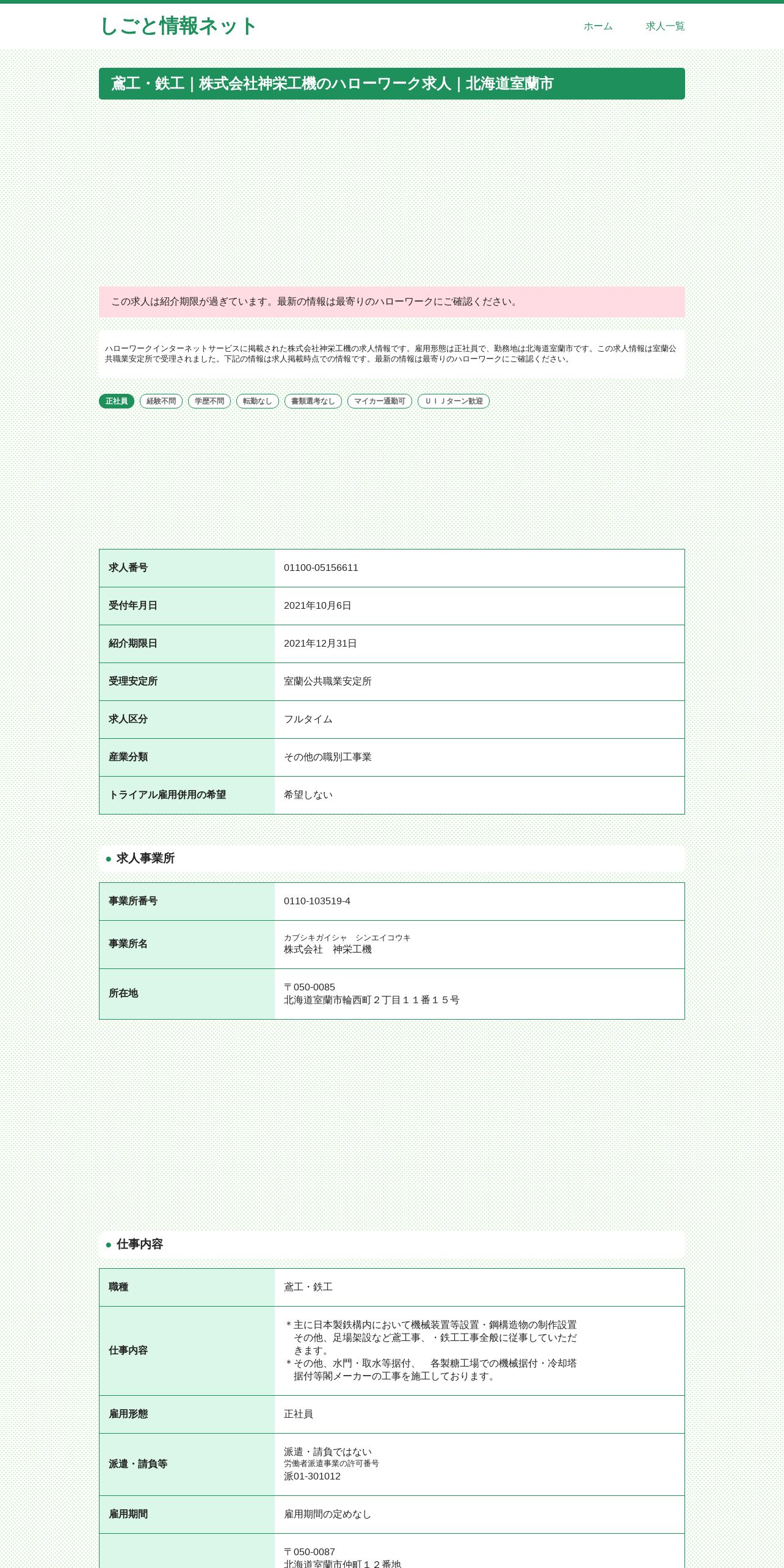Image resolution: width=784 pixels, height=1568 pixels.
Task: Click the カブシキガイシャ シンエイコウキ reading
Action: click(x=347, y=938)
